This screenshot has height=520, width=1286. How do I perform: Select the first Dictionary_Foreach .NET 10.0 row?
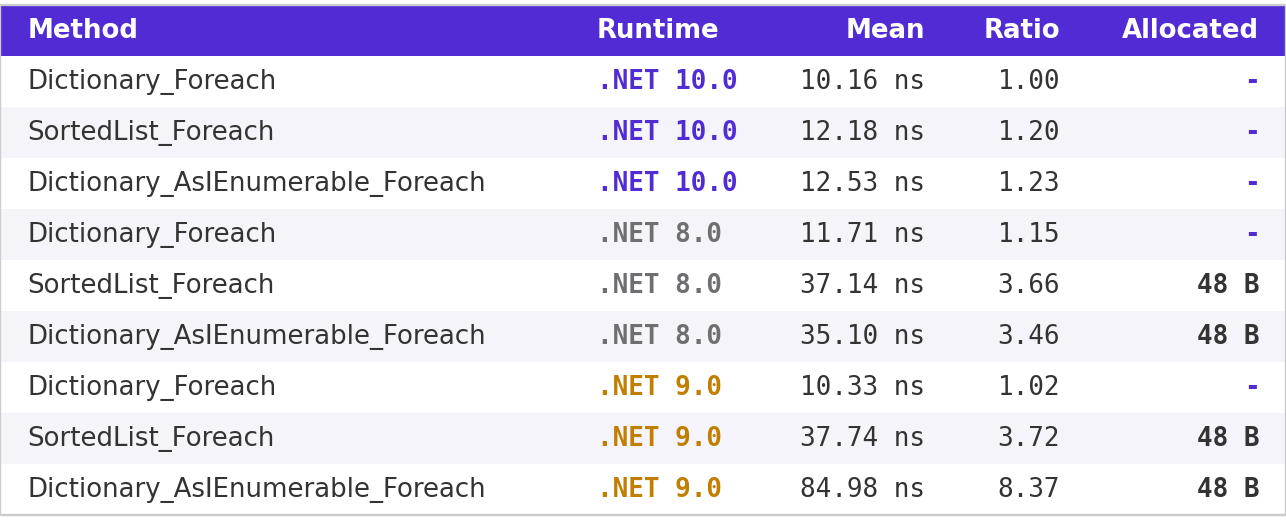(x=643, y=81)
